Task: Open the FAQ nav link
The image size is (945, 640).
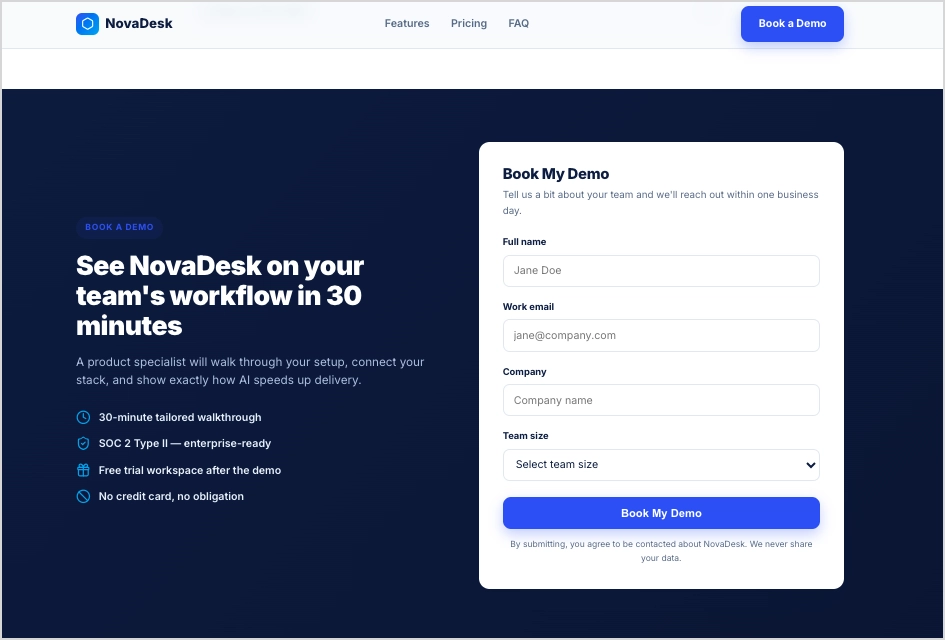Action: [518, 24]
